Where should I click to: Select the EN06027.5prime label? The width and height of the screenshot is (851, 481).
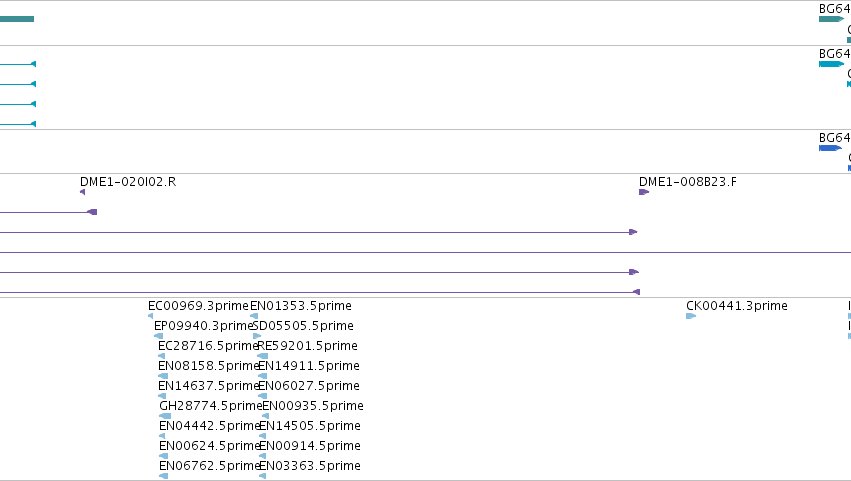(309, 386)
